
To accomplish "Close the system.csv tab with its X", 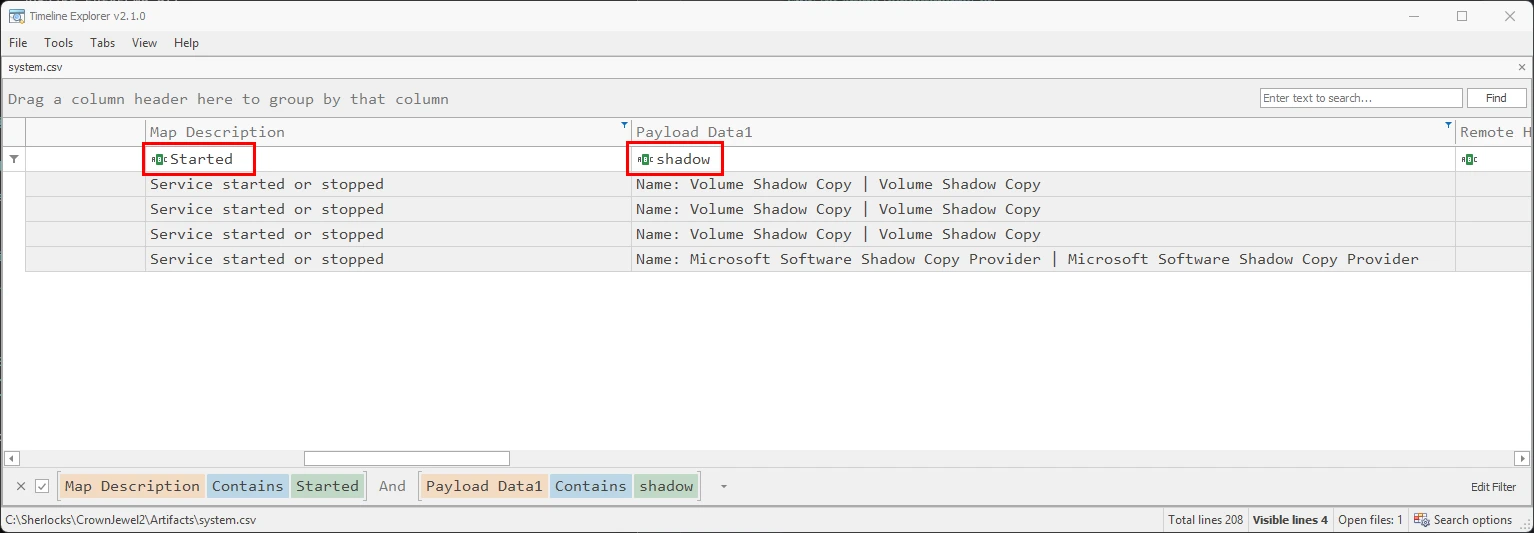I will tap(1522, 67).
